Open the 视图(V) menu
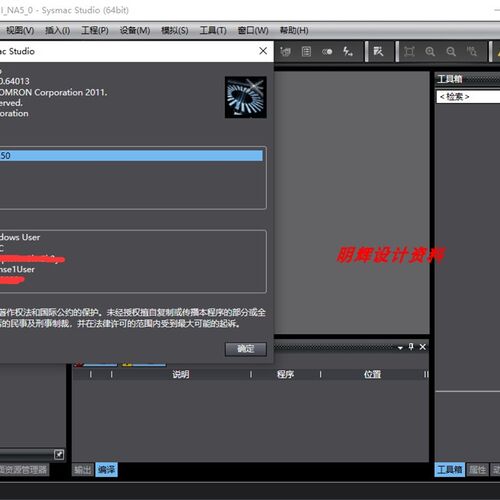Screen dimensions: 500x500 point(20,31)
